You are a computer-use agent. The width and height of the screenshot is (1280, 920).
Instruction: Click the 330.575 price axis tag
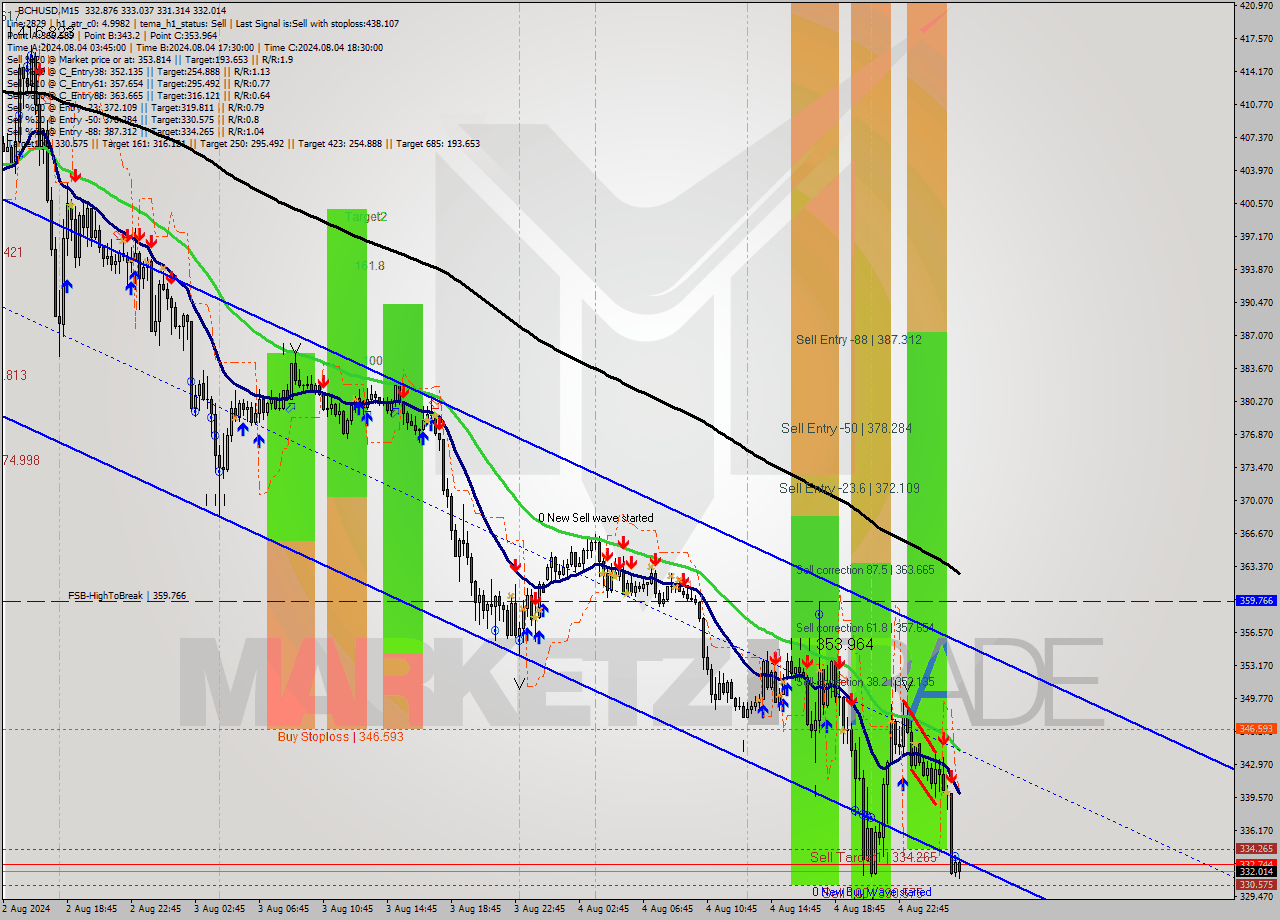(1256, 885)
